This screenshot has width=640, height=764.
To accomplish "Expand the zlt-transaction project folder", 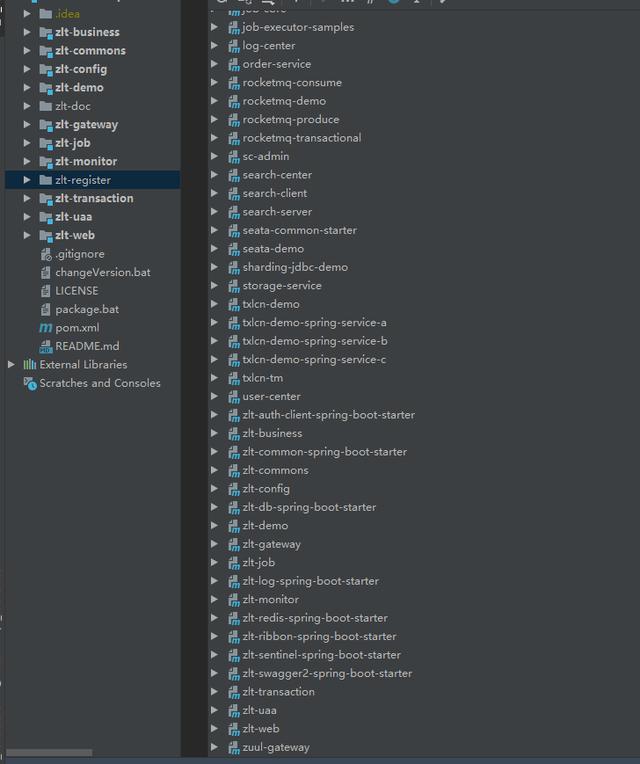I will tap(27, 198).
